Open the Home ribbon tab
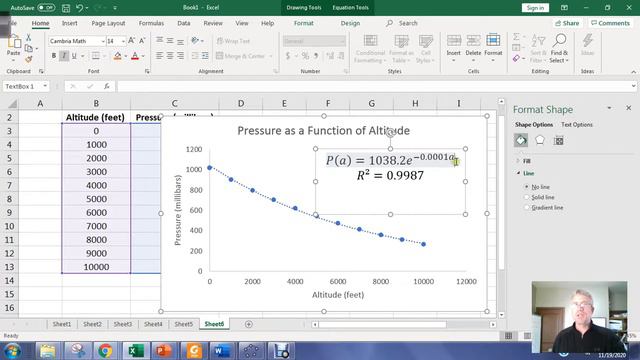The width and height of the screenshot is (640, 360). click(x=40, y=23)
